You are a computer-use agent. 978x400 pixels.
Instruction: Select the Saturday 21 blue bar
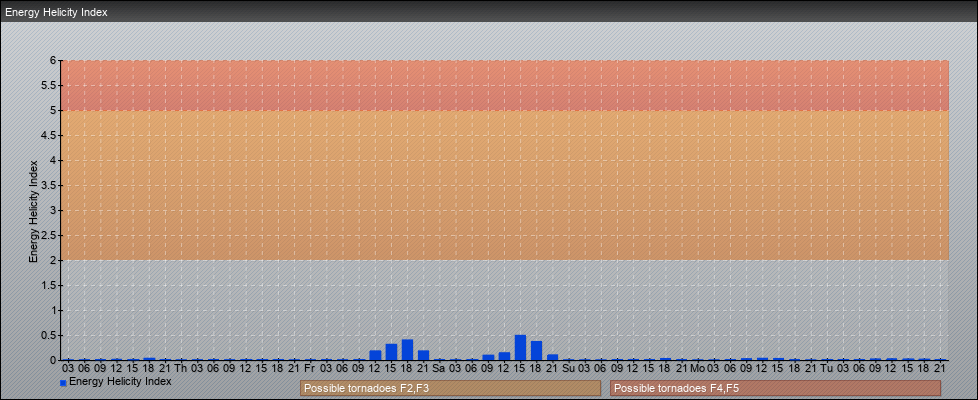[553, 357]
